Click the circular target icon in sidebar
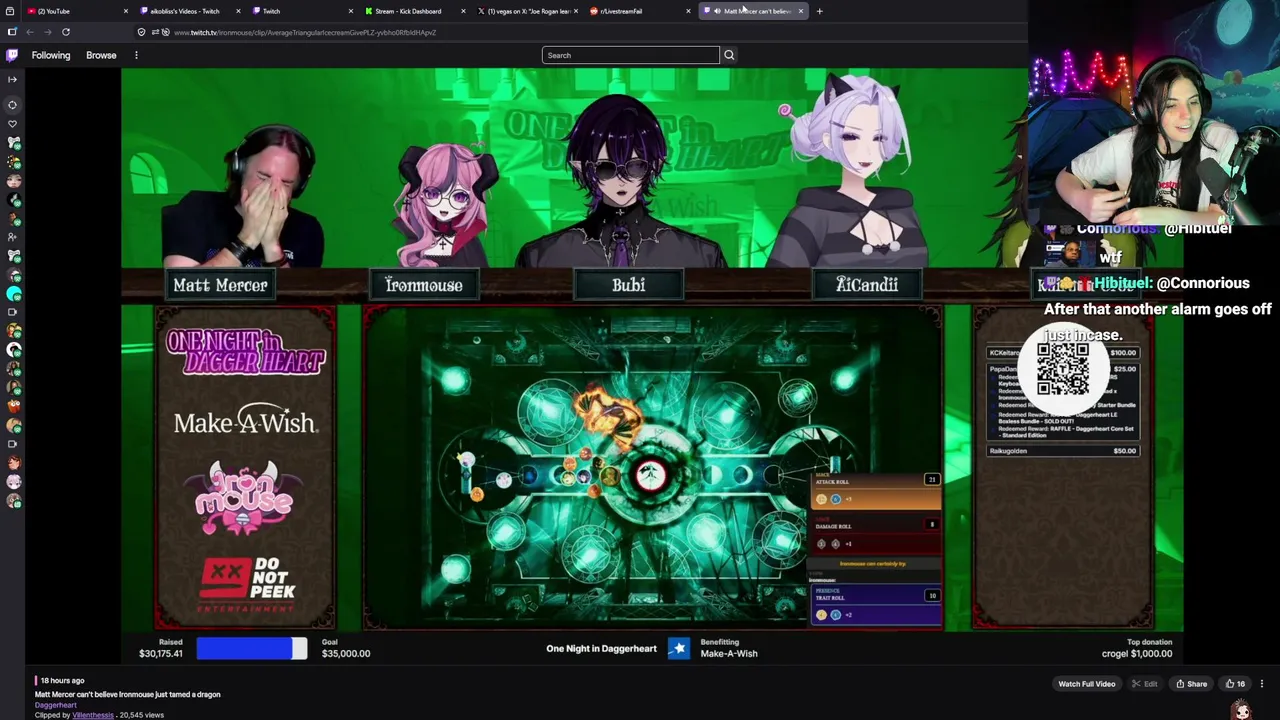The height and width of the screenshot is (720, 1280). [12, 104]
